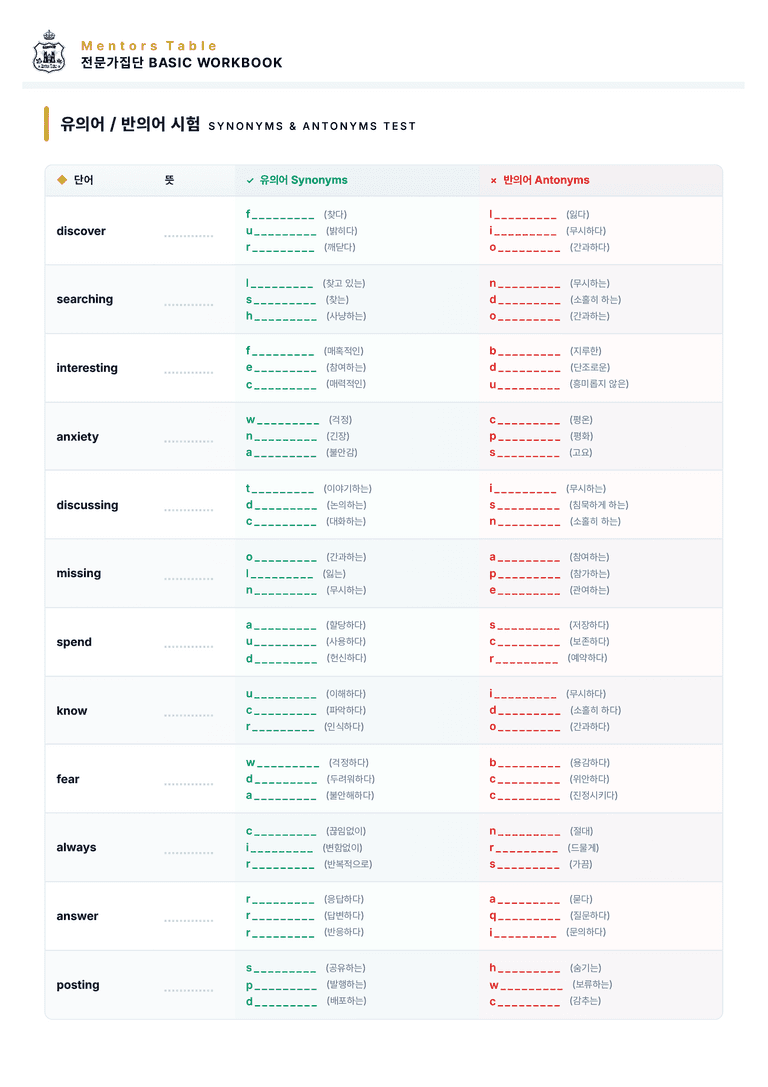The image size is (768, 1087).
Task: Click the antonym blank starting with b (지루한)
Action: [x=525, y=352]
